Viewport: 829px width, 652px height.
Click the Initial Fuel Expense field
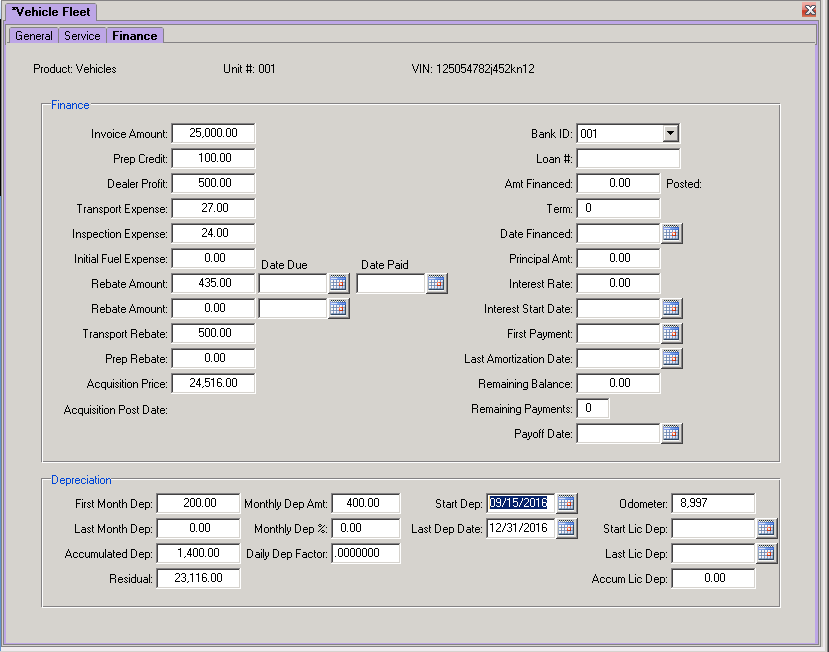[x=214, y=258]
